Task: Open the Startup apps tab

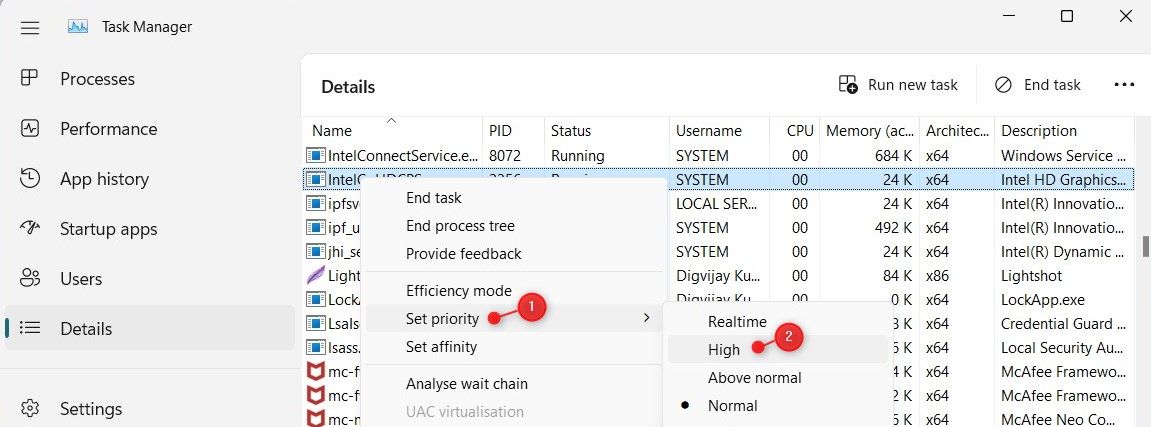Action: [150, 229]
